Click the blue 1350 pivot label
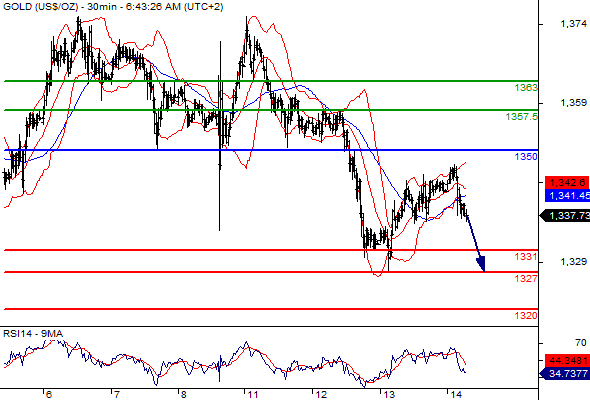Viewport: 590px width, 400px height. pyautogui.click(x=526, y=157)
